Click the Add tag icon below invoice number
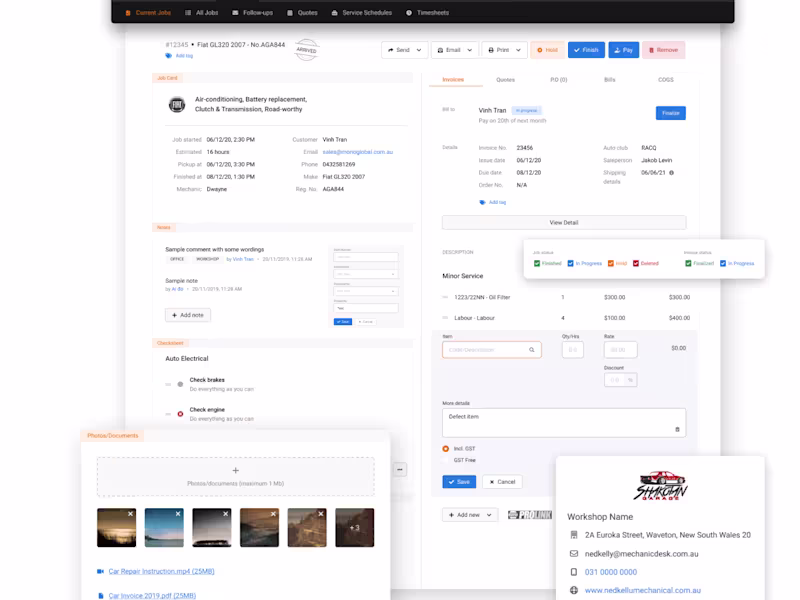Image resolution: width=800 pixels, height=600 pixels. click(x=483, y=202)
